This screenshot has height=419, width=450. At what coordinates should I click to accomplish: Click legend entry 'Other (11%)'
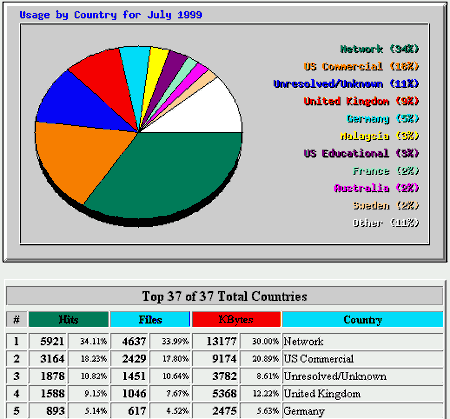pos(386,223)
